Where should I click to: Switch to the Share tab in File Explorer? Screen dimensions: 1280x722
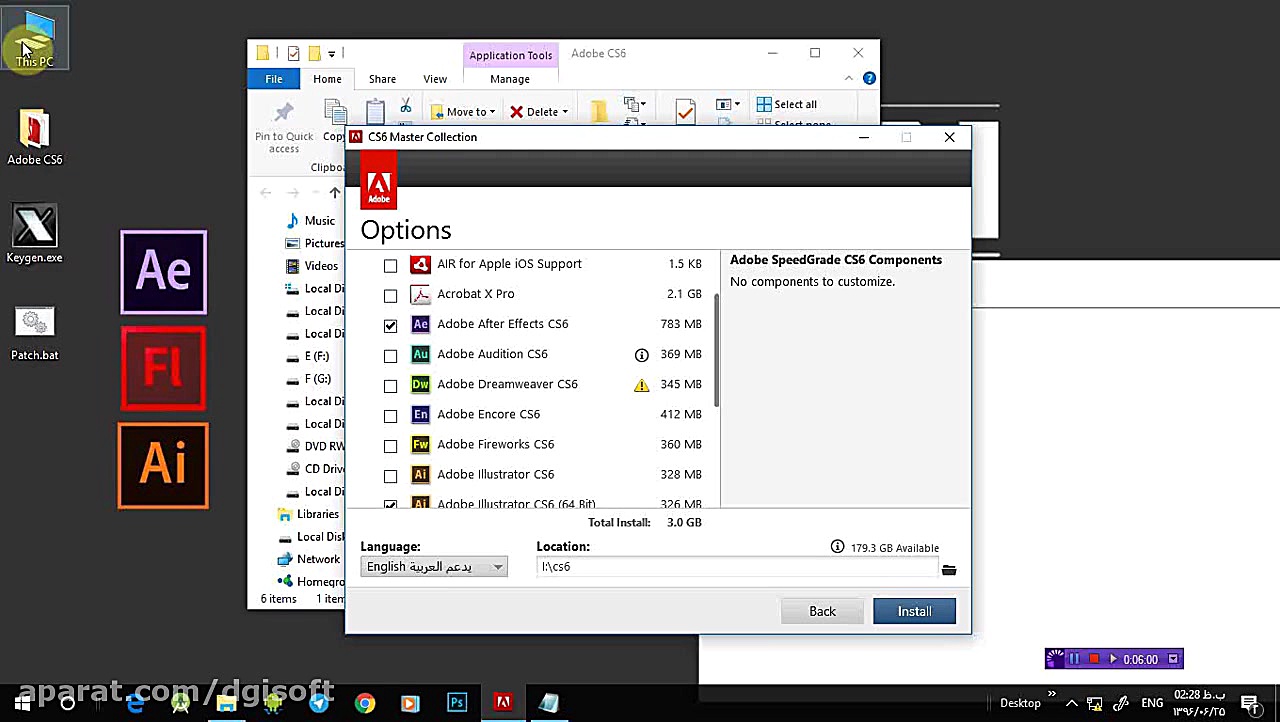pyautogui.click(x=382, y=79)
